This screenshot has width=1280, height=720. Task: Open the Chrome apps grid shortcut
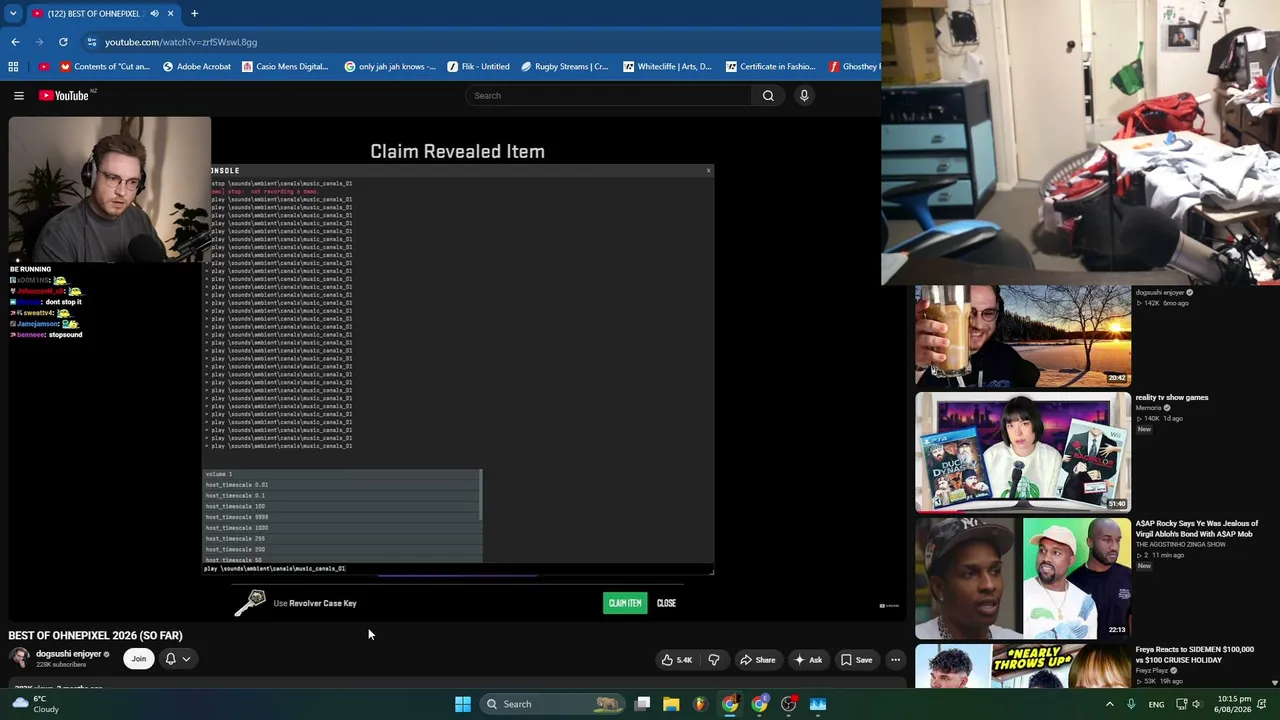(x=13, y=67)
